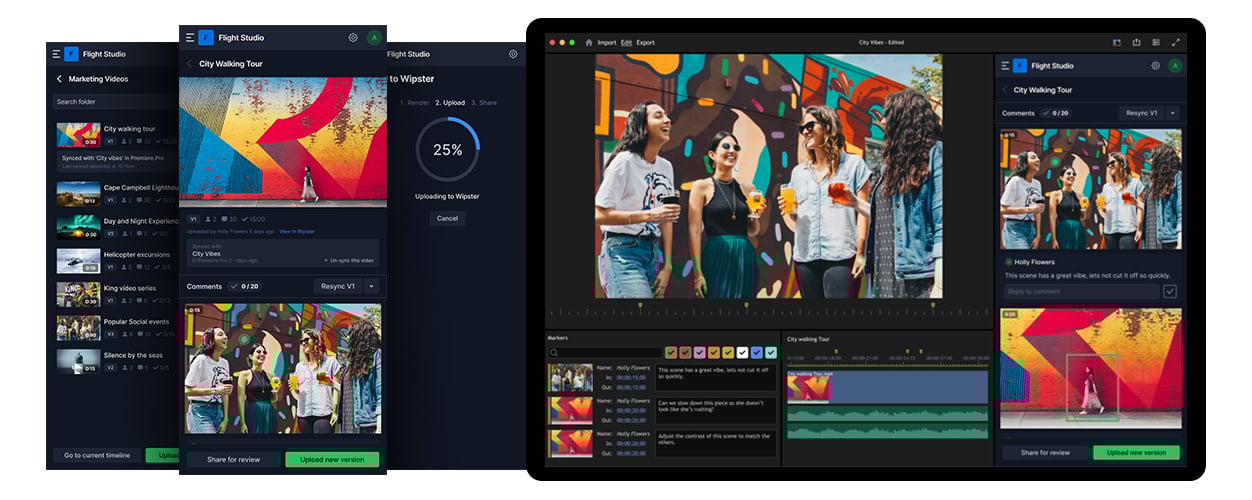Click the 25% circular upload progress indicator
The height and width of the screenshot is (500, 1252).
(447, 149)
